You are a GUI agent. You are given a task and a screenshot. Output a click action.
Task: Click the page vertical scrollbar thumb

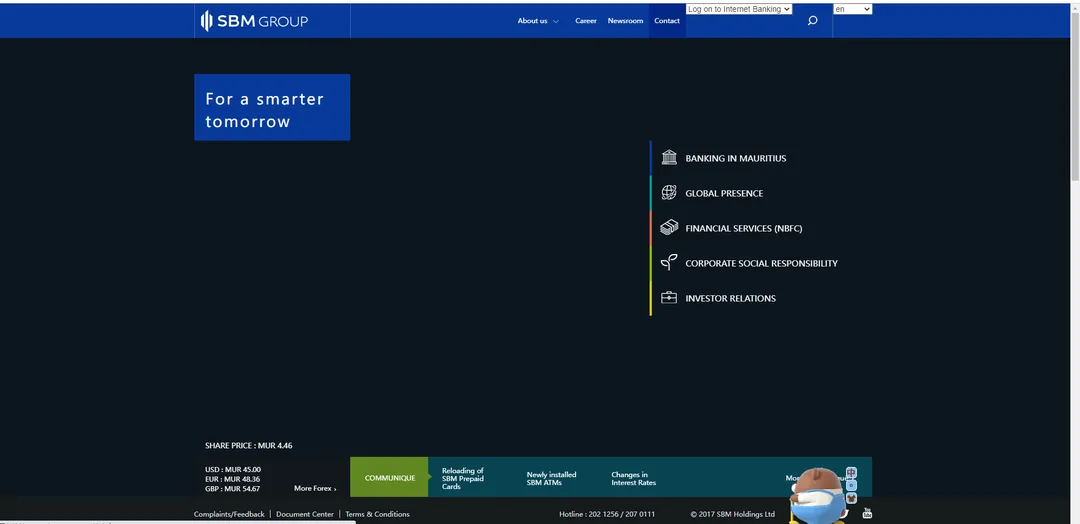[1074, 96]
